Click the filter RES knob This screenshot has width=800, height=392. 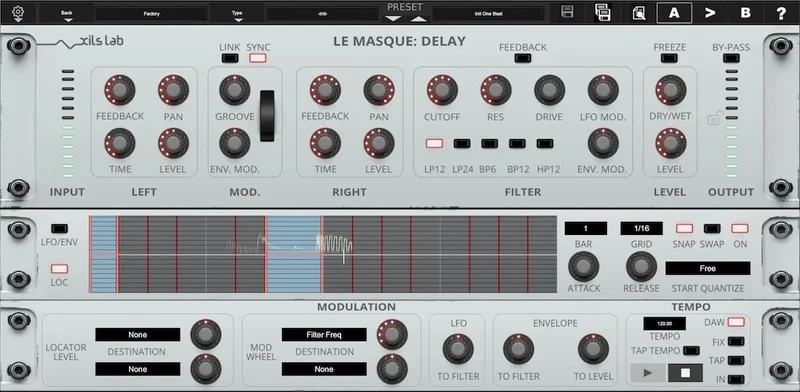[x=495, y=90]
